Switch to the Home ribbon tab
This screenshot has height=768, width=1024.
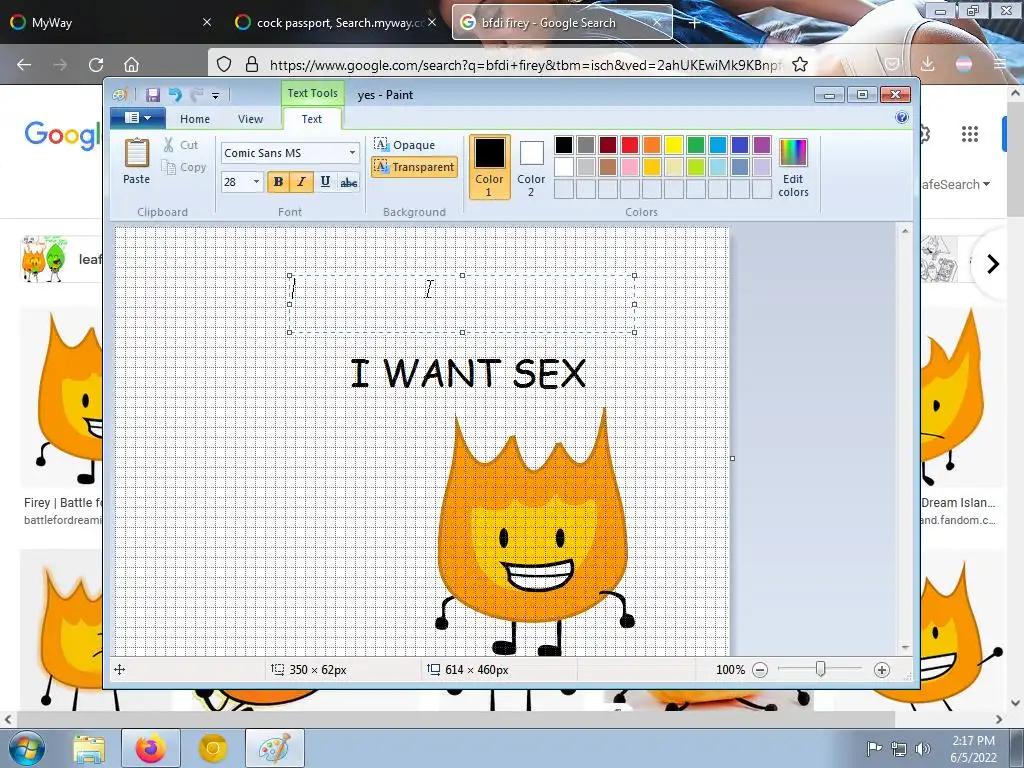coord(195,119)
